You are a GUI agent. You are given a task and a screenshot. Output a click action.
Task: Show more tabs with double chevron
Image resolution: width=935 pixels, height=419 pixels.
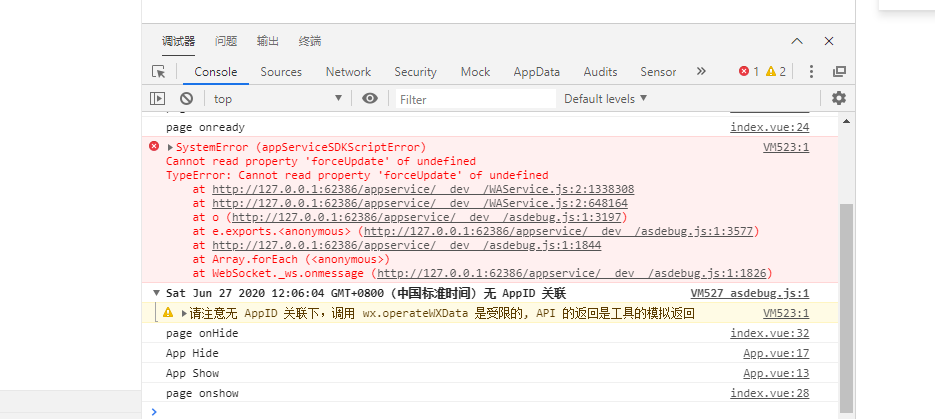(701, 72)
